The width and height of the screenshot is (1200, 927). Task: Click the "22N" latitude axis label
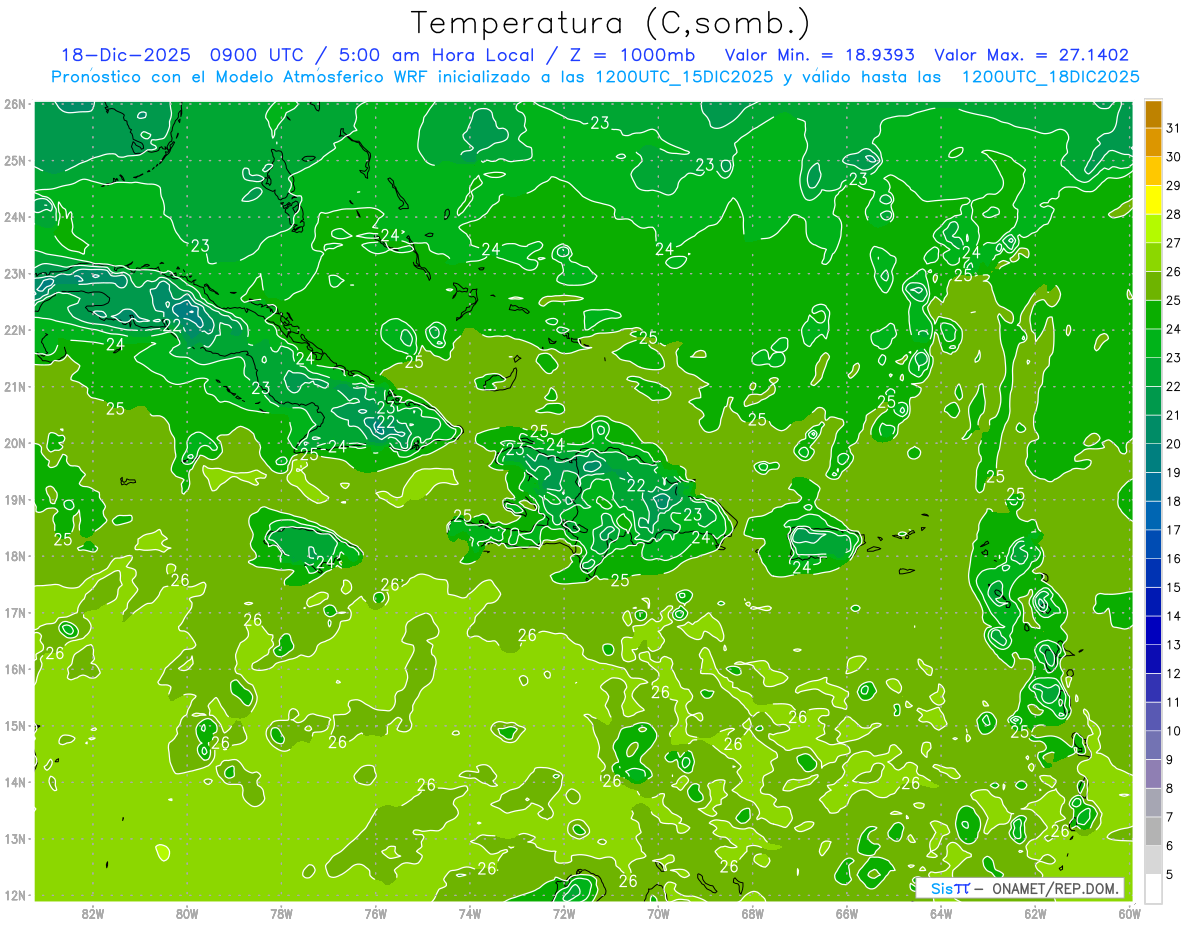point(15,330)
